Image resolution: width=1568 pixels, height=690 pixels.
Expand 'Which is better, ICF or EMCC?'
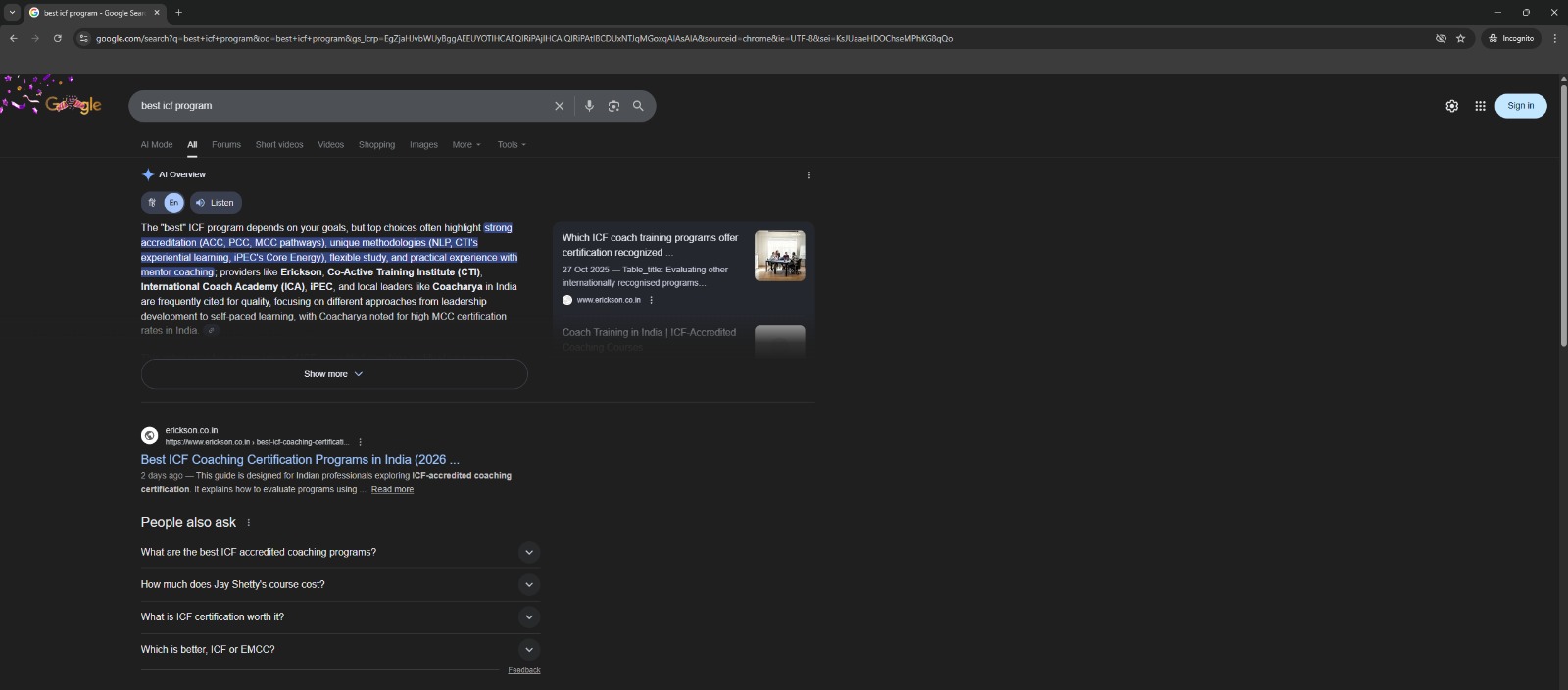(x=340, y=649)
